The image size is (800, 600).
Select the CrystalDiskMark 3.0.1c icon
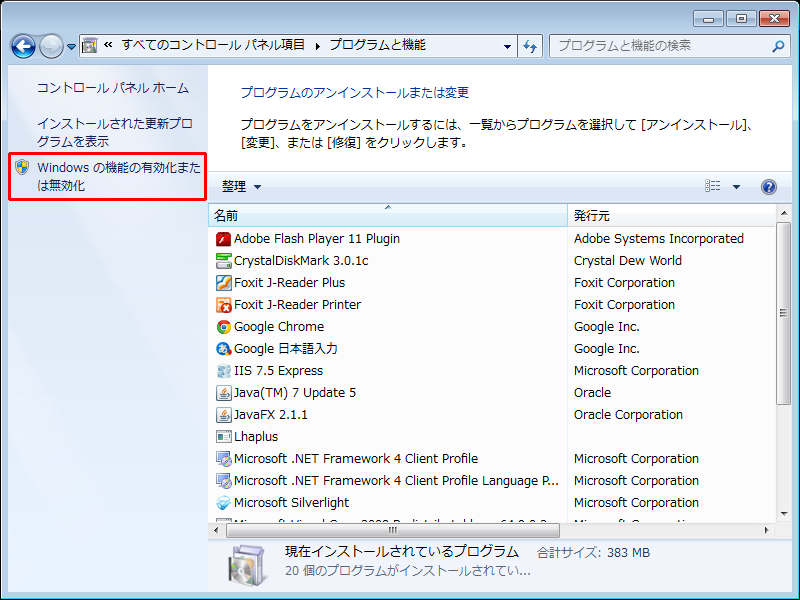coord(223,261)
